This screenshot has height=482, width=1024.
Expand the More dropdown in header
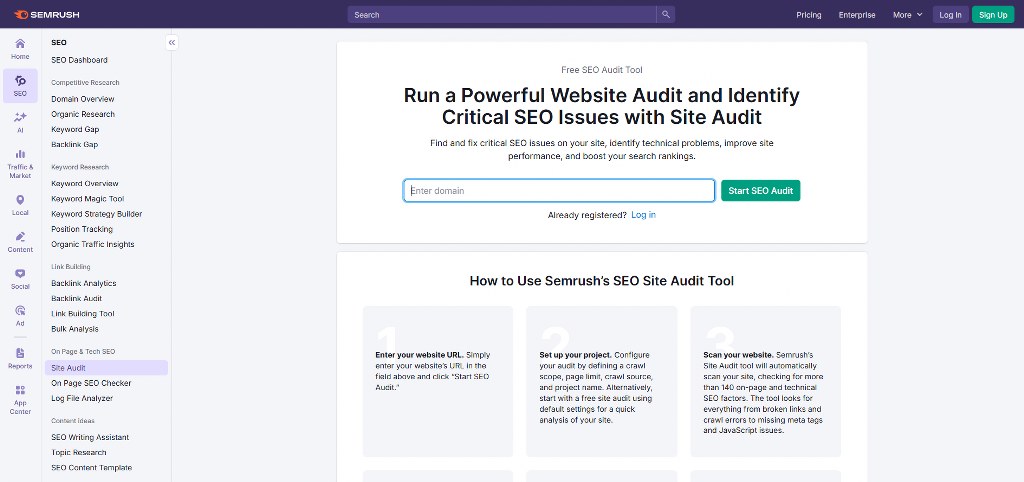click(907, 14)
